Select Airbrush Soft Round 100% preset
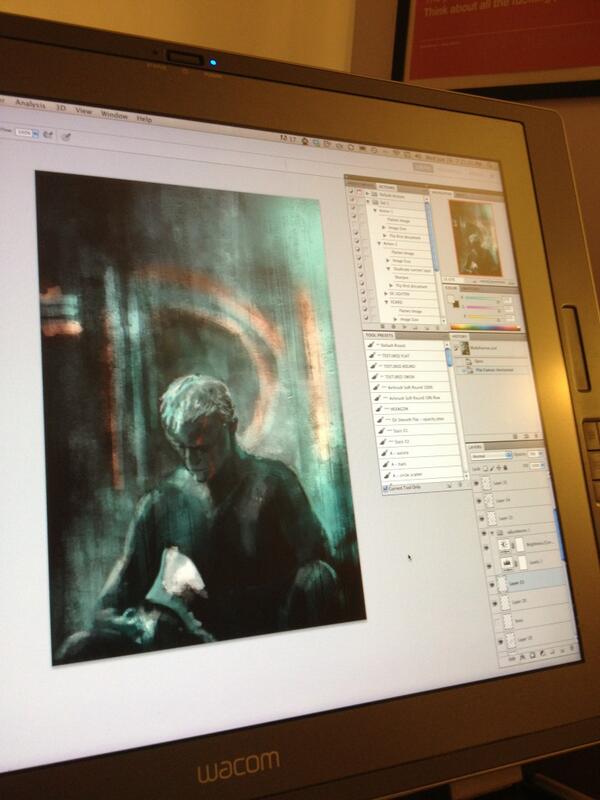This screenshot has height=800, width=600. click(x=412, y=387)
